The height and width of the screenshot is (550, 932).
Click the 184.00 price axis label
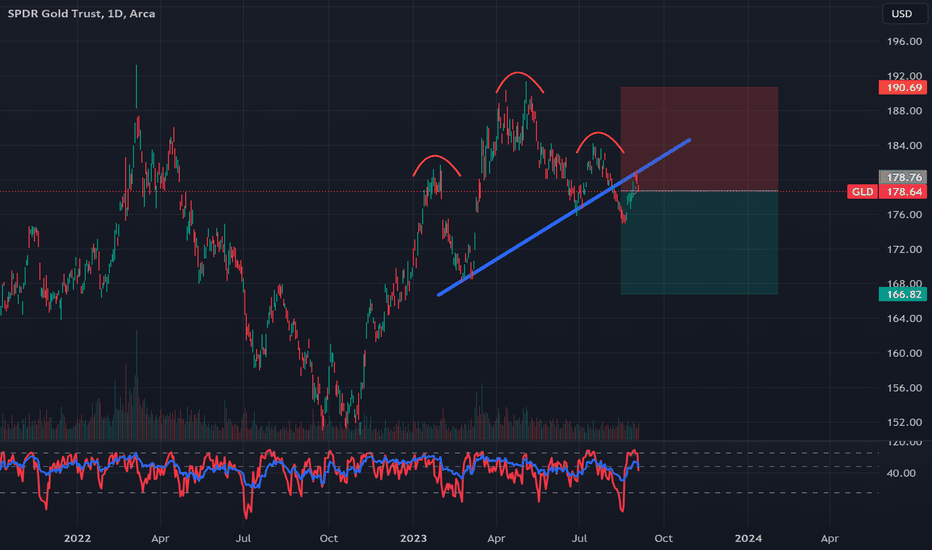(x=904, y=146)
